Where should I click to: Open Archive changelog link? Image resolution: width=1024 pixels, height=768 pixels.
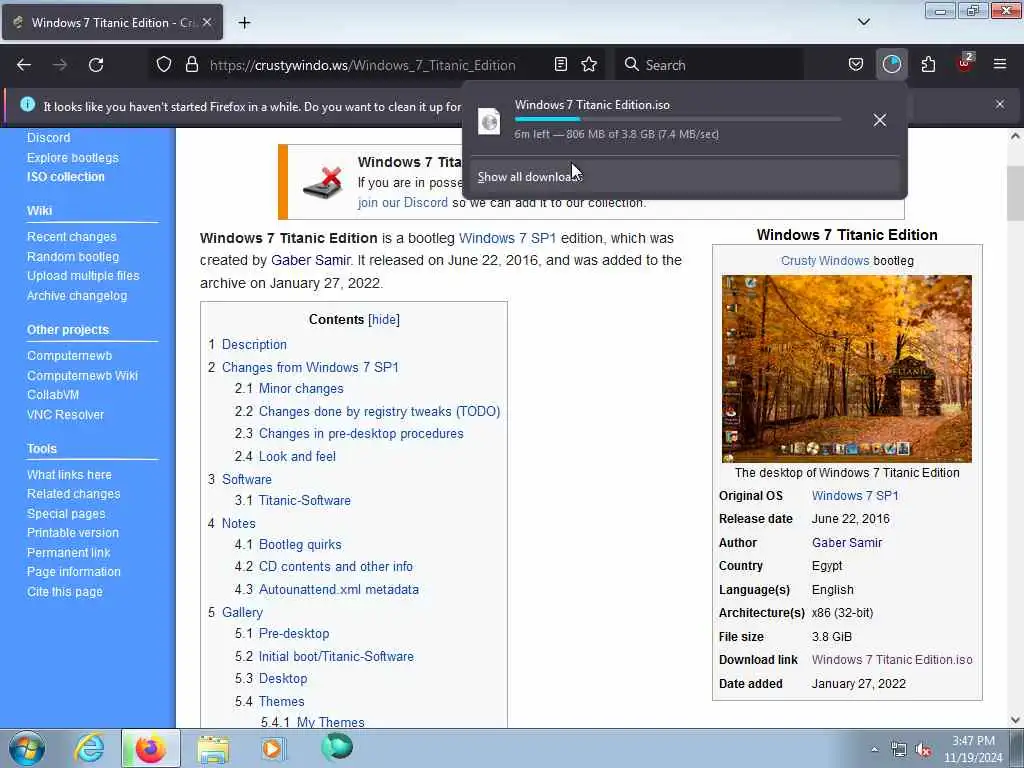coord(77,296)
